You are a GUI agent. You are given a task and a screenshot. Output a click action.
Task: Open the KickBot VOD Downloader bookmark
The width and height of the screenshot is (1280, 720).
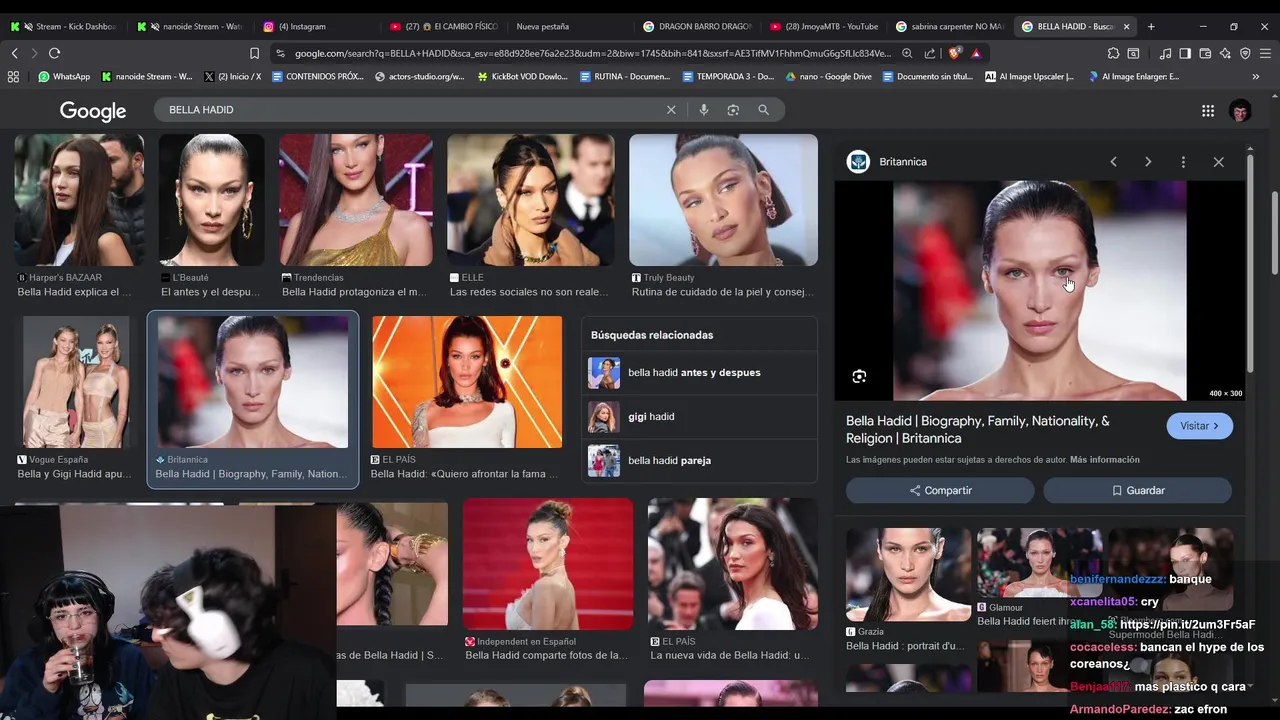tap(523, 76)
